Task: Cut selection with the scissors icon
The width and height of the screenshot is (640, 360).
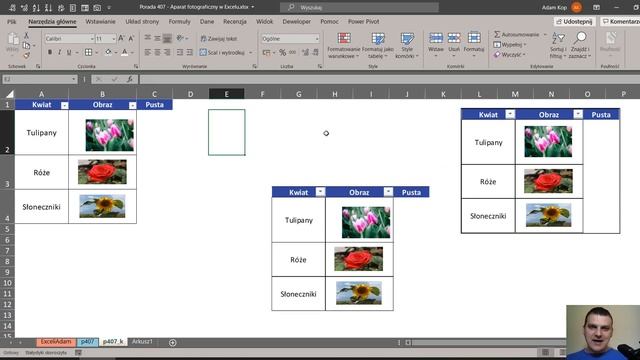Action: 27,36
